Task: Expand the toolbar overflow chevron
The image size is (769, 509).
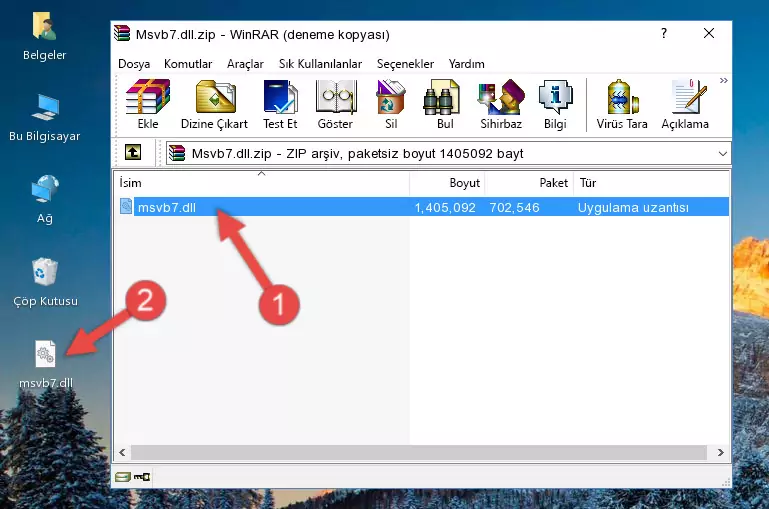Action: pyautogui.click(x=723, y=80)
